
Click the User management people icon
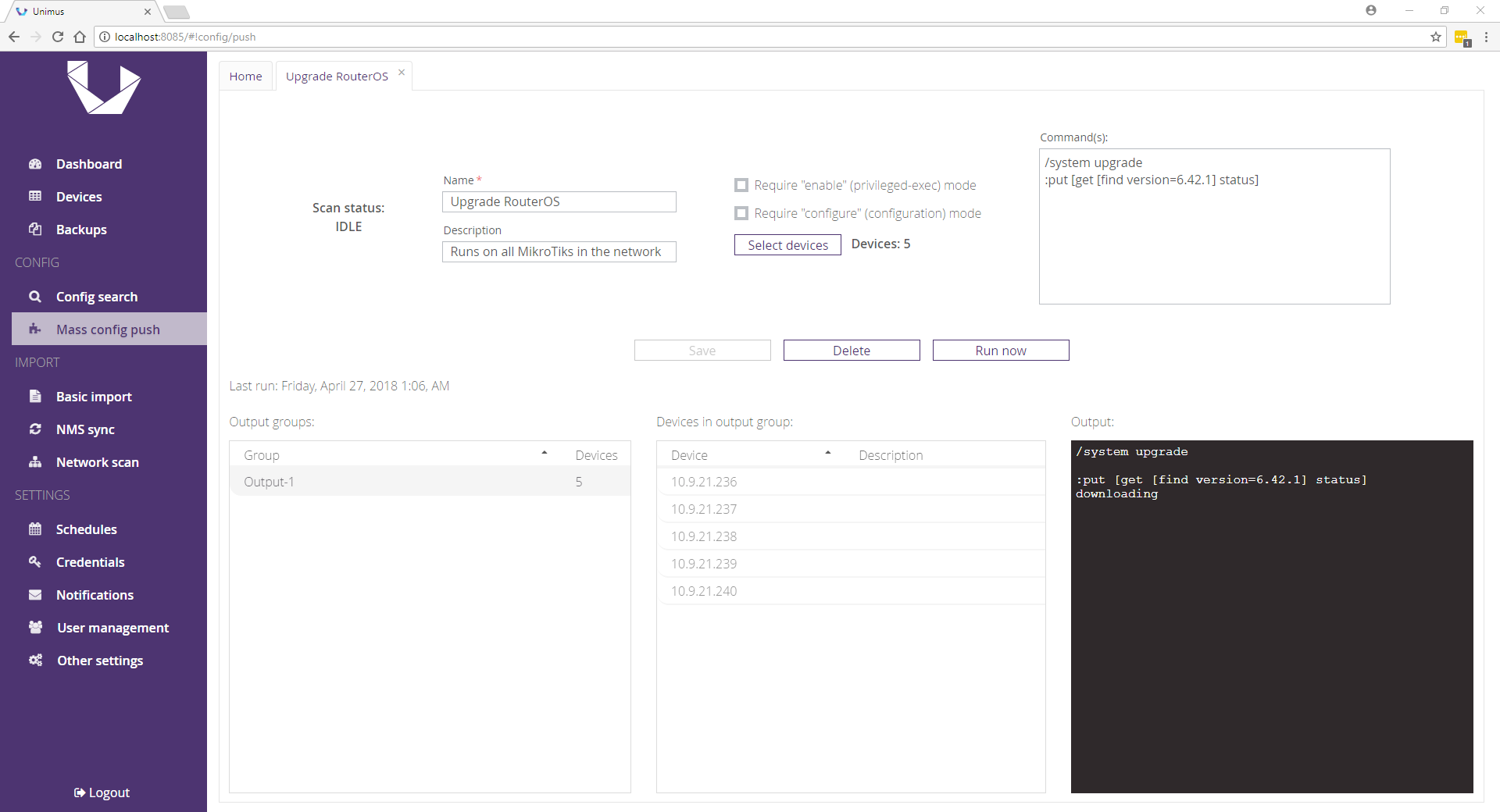pos(35,627)
